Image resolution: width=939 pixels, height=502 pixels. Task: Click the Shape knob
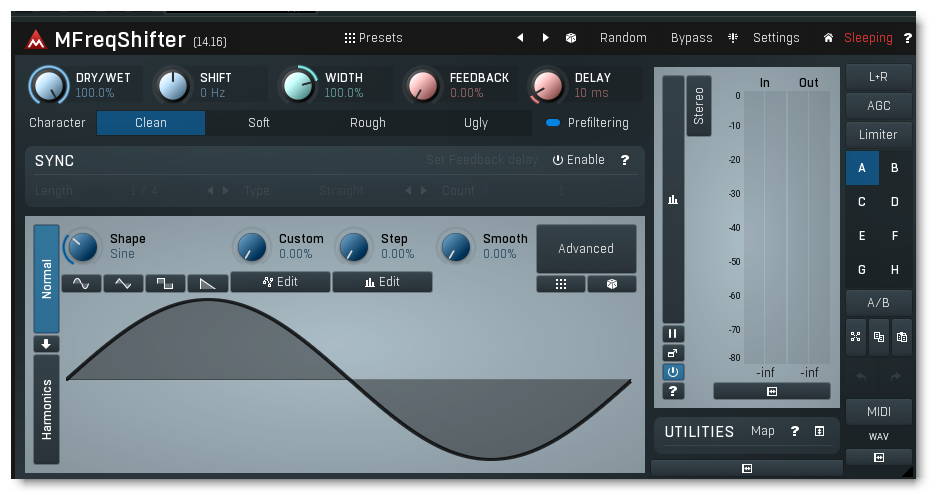click(x=83, y=247)
